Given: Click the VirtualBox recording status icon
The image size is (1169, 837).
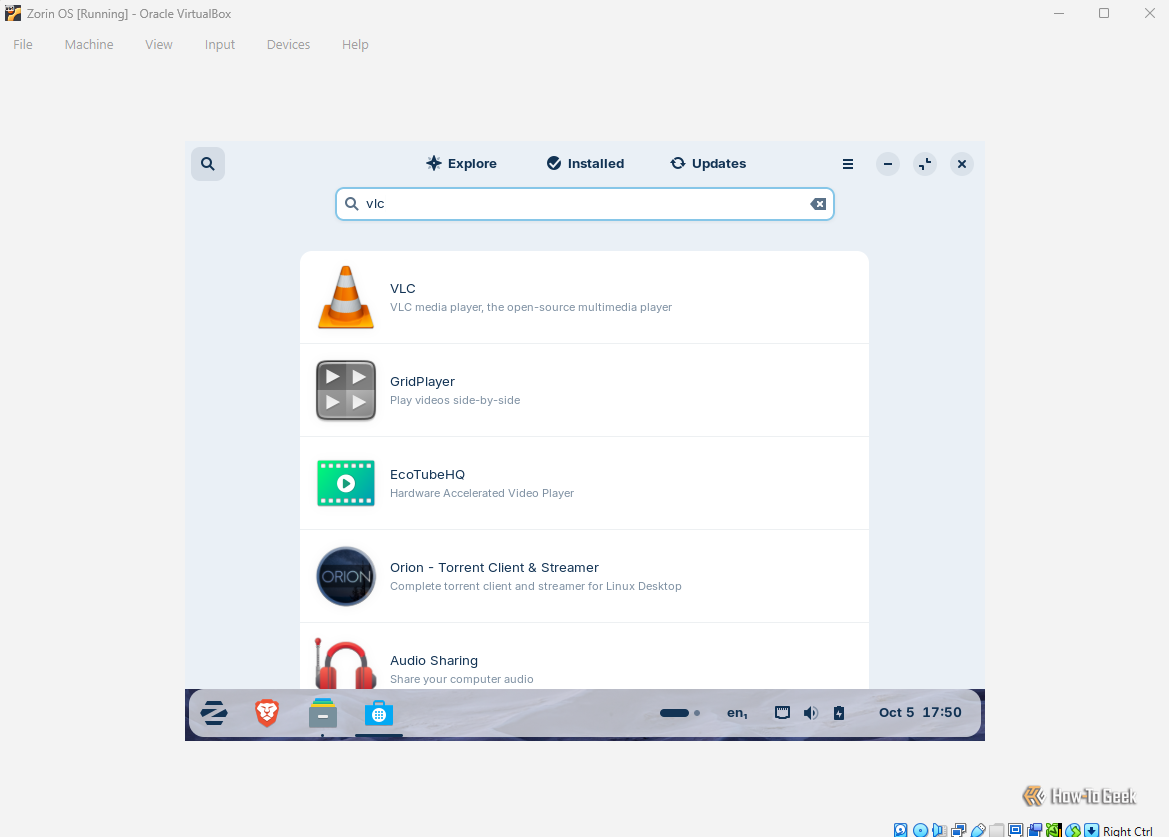Looking at the screenshot, I should (1035, 830).
